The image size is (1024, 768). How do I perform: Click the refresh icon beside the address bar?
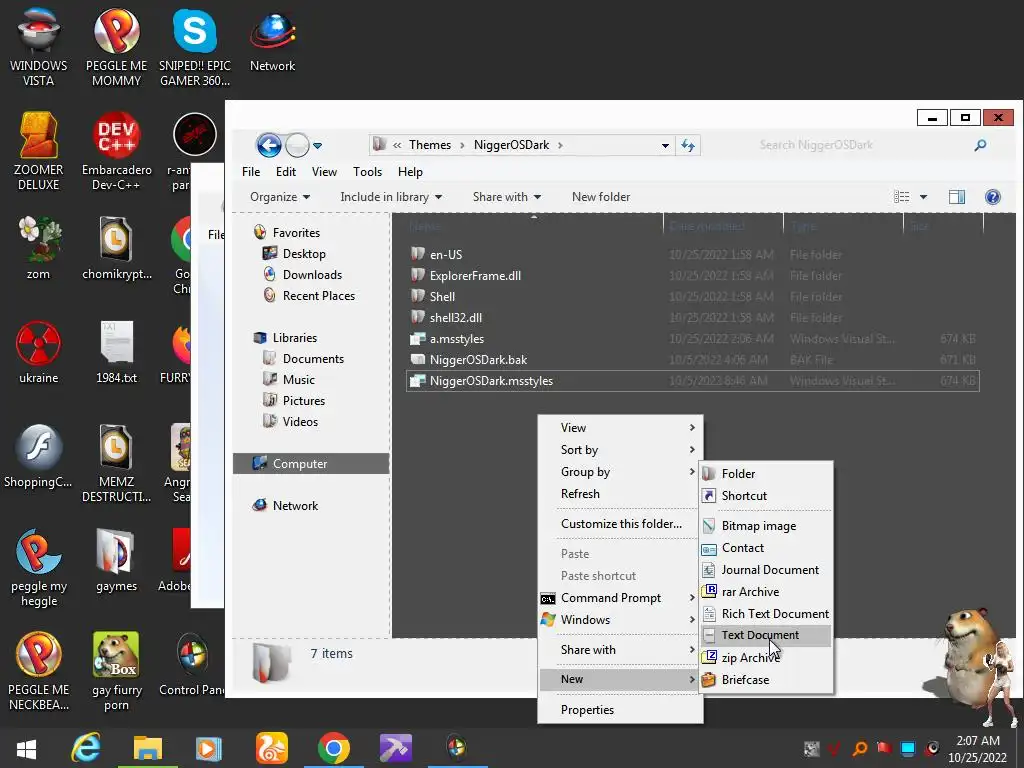[x=688, y=145]
